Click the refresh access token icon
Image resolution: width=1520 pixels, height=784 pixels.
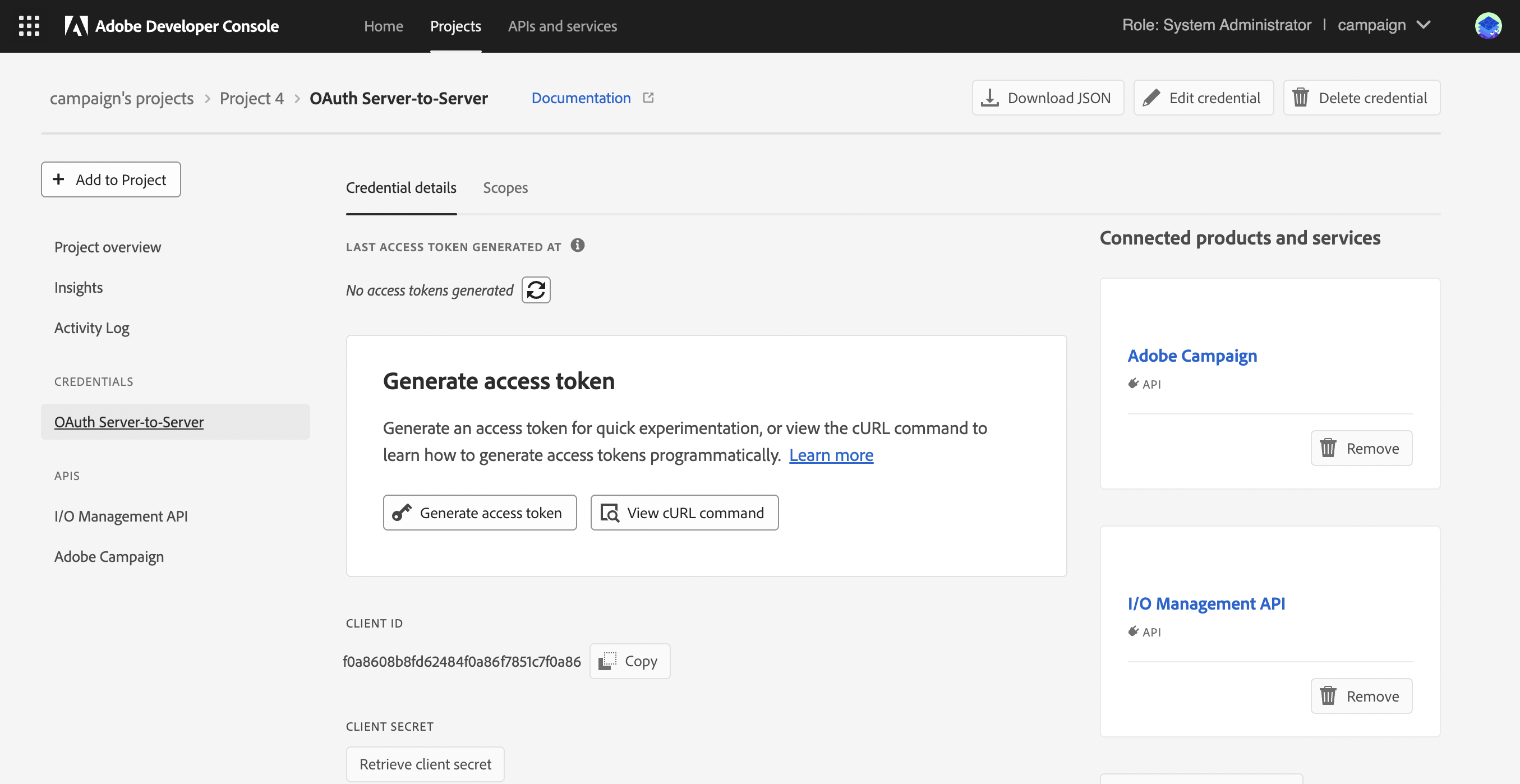[536, 289]
